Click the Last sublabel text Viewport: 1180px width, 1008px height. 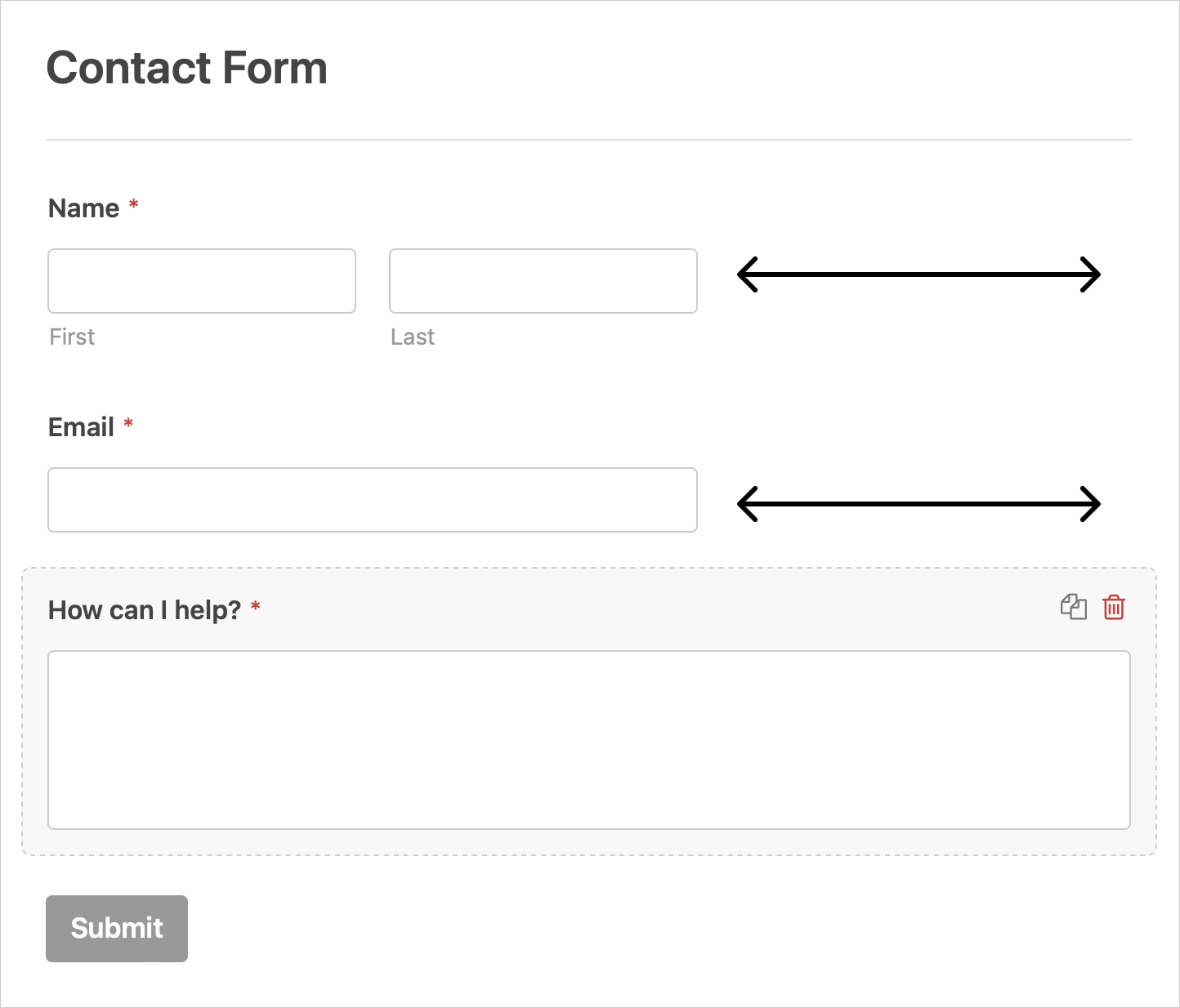(x=413, y=337)
